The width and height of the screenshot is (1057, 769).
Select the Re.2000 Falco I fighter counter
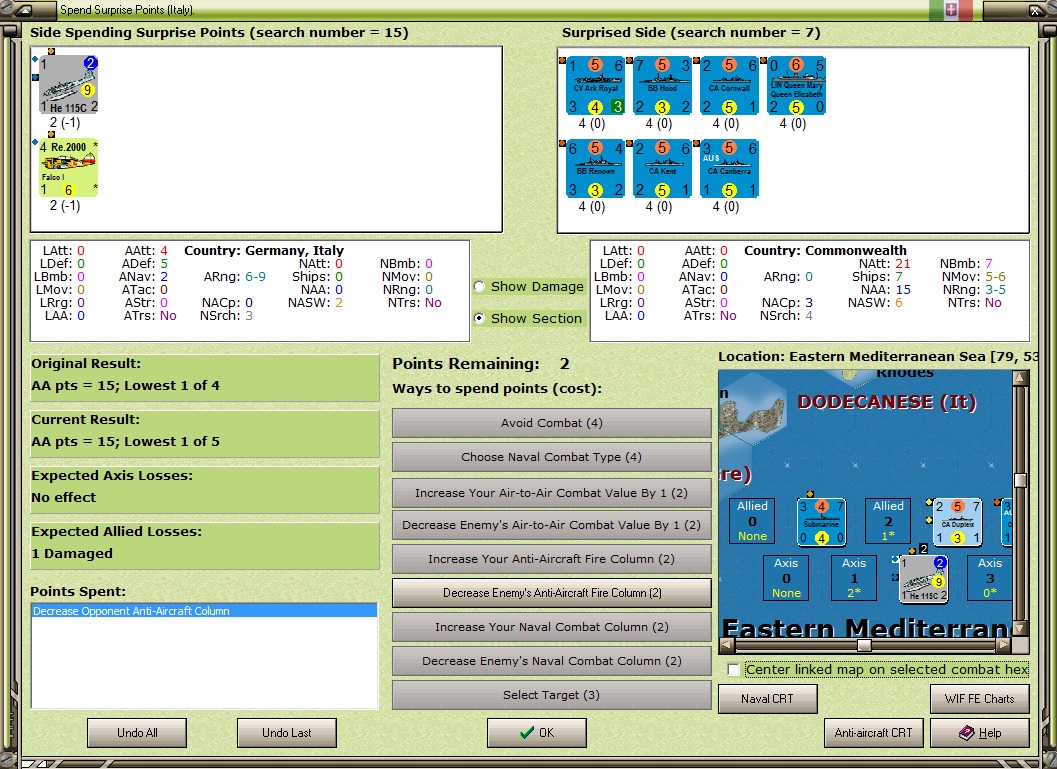click(69, 168)
